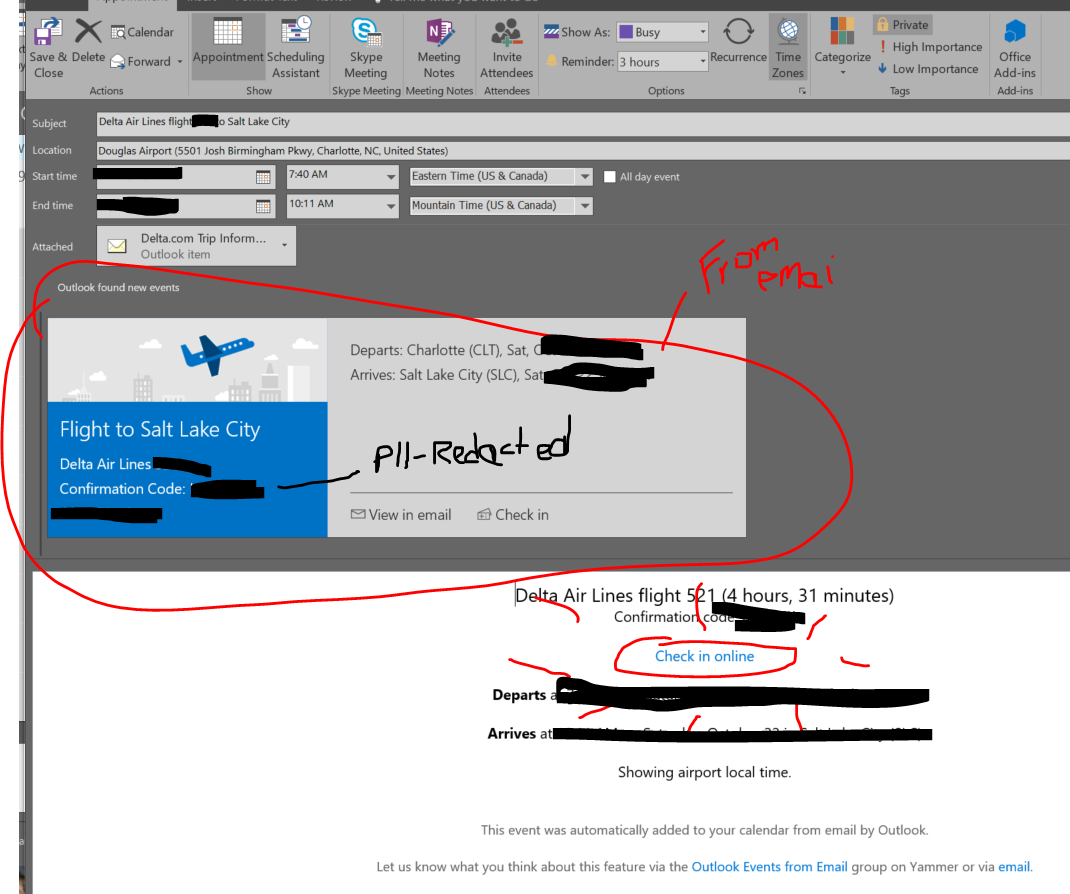The image size is (1070, 894).
Task: Delete this appointment with the X icon
Action: pos(88,31)
